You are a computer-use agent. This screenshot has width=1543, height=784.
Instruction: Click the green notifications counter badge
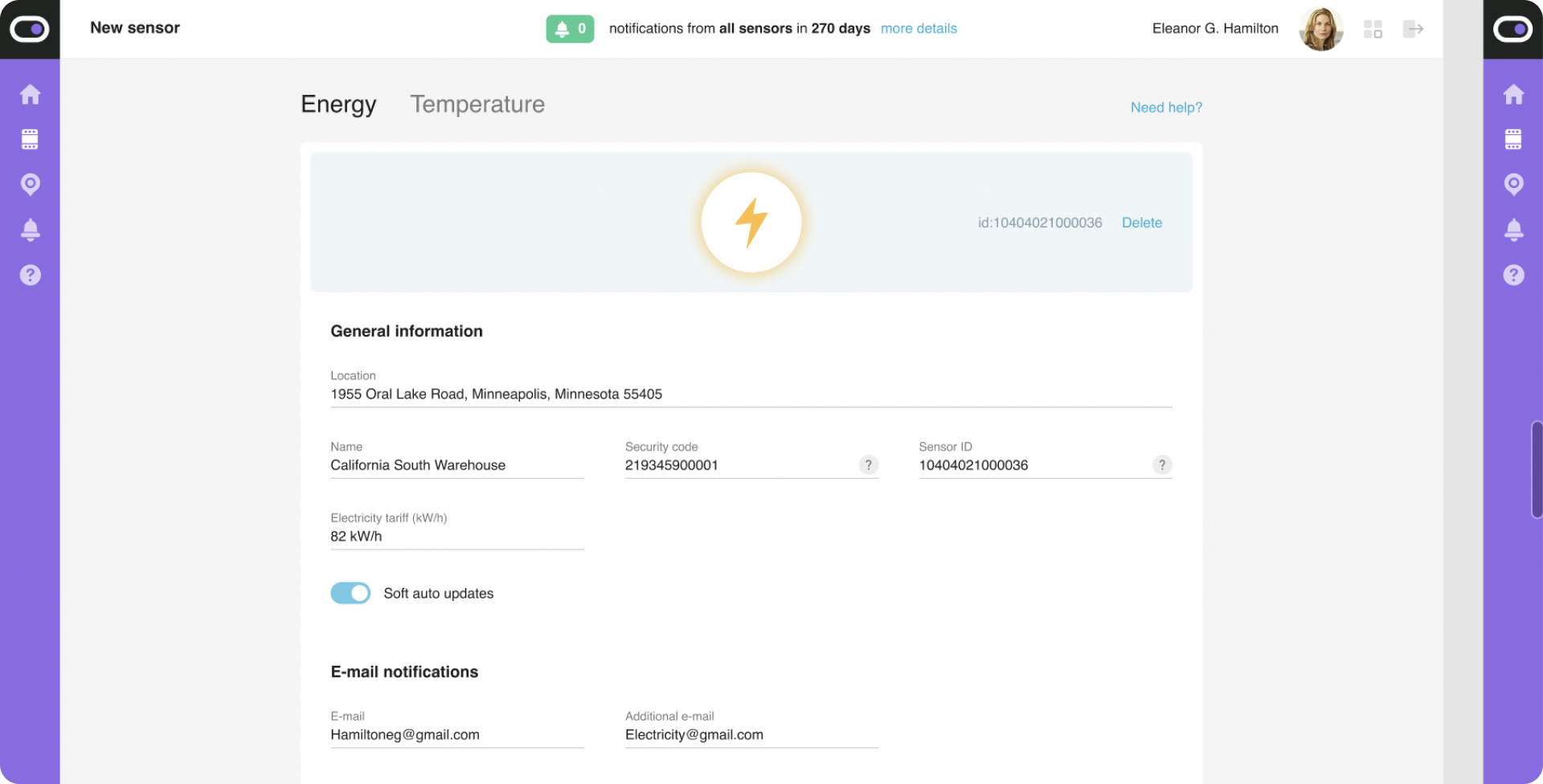(x=570, y=29)
